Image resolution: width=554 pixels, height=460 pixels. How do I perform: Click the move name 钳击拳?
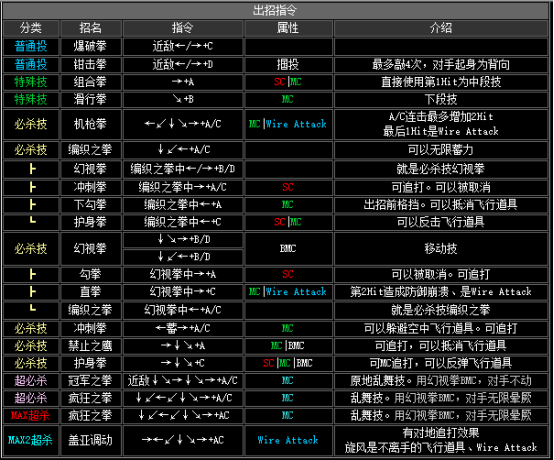pos(90,64)
